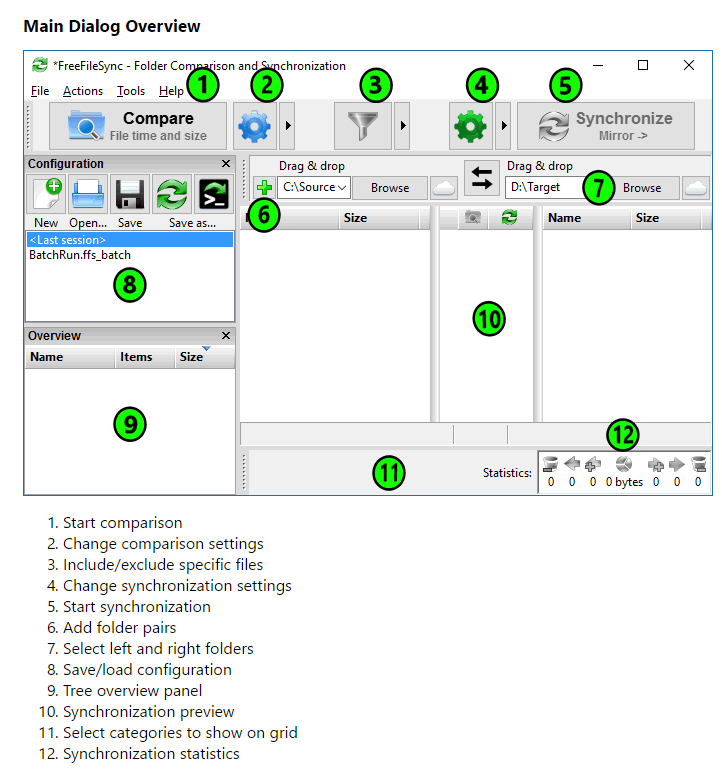Click 'Change synchronization settings' list item
Image resolution: width=722 pixels, height=776 pixels.
[177, 586]
